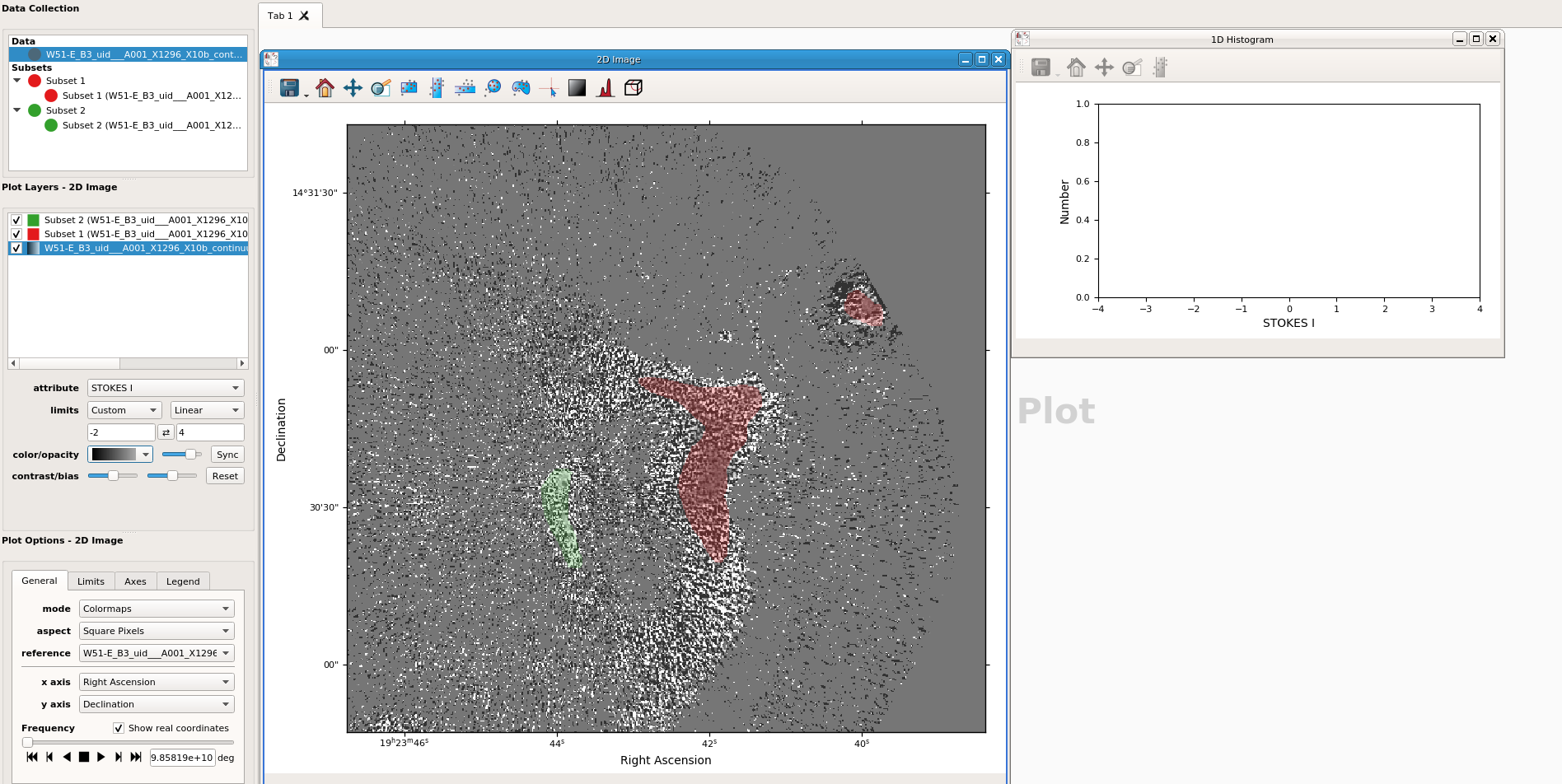Reset the contrast/bias settings
1562x784 pixels.
click(224, 475)
